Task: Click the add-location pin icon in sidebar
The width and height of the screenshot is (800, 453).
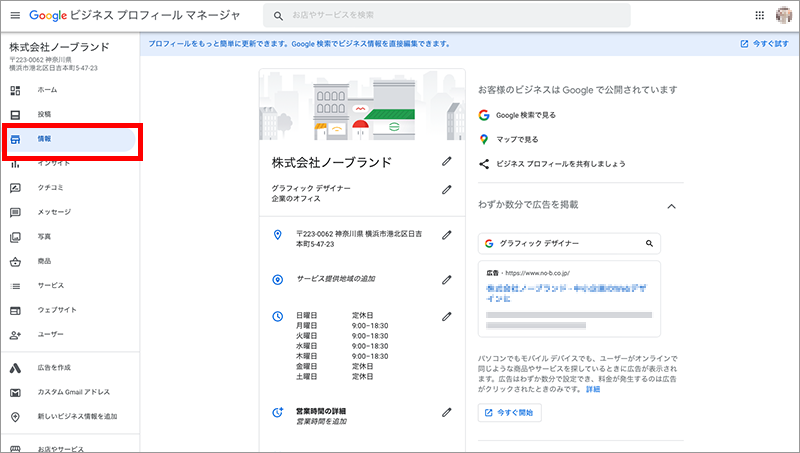Action: click(15, 417)
